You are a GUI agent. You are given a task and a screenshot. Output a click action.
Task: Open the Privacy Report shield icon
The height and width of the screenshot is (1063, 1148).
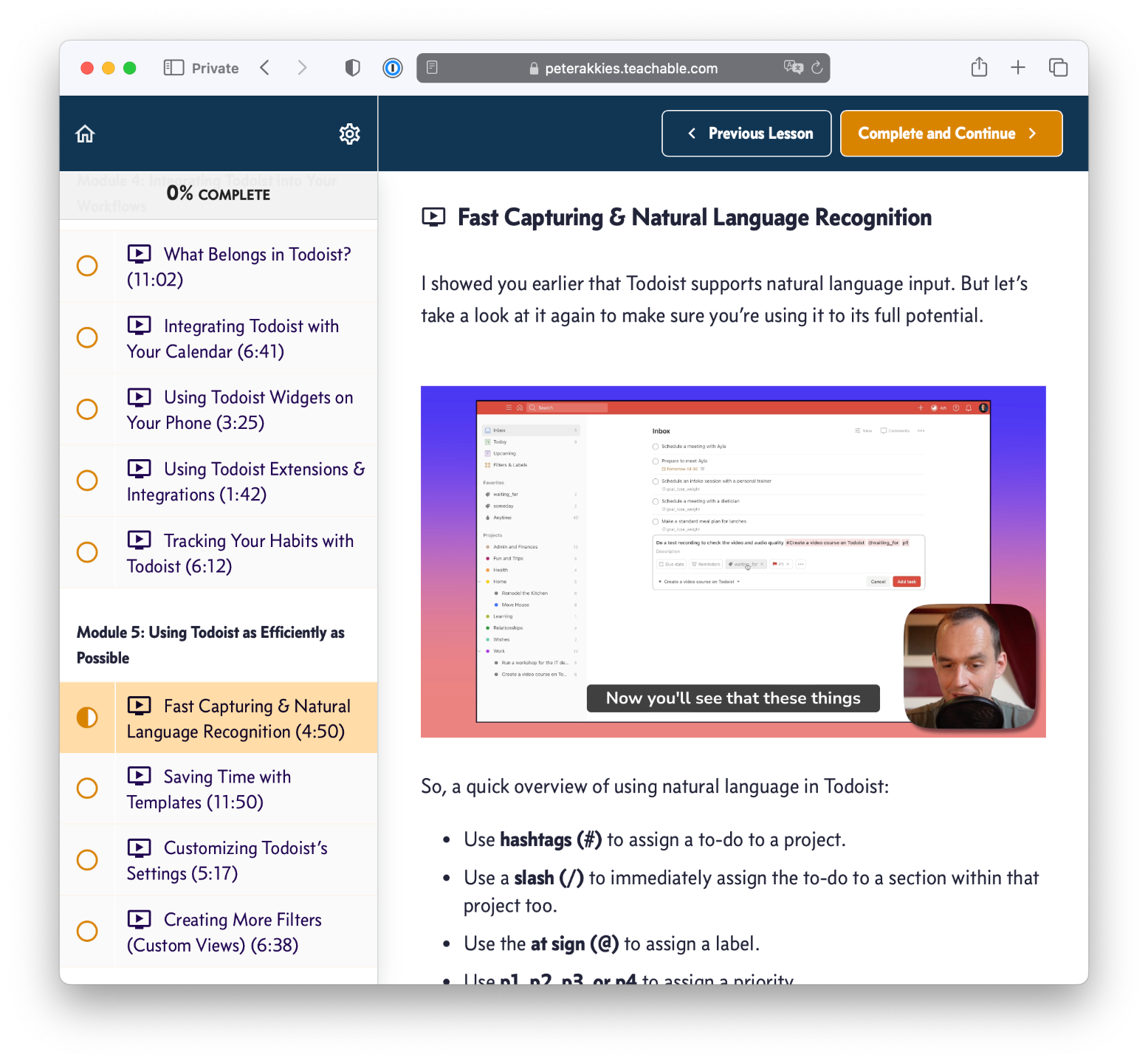[x=353, y=68]
